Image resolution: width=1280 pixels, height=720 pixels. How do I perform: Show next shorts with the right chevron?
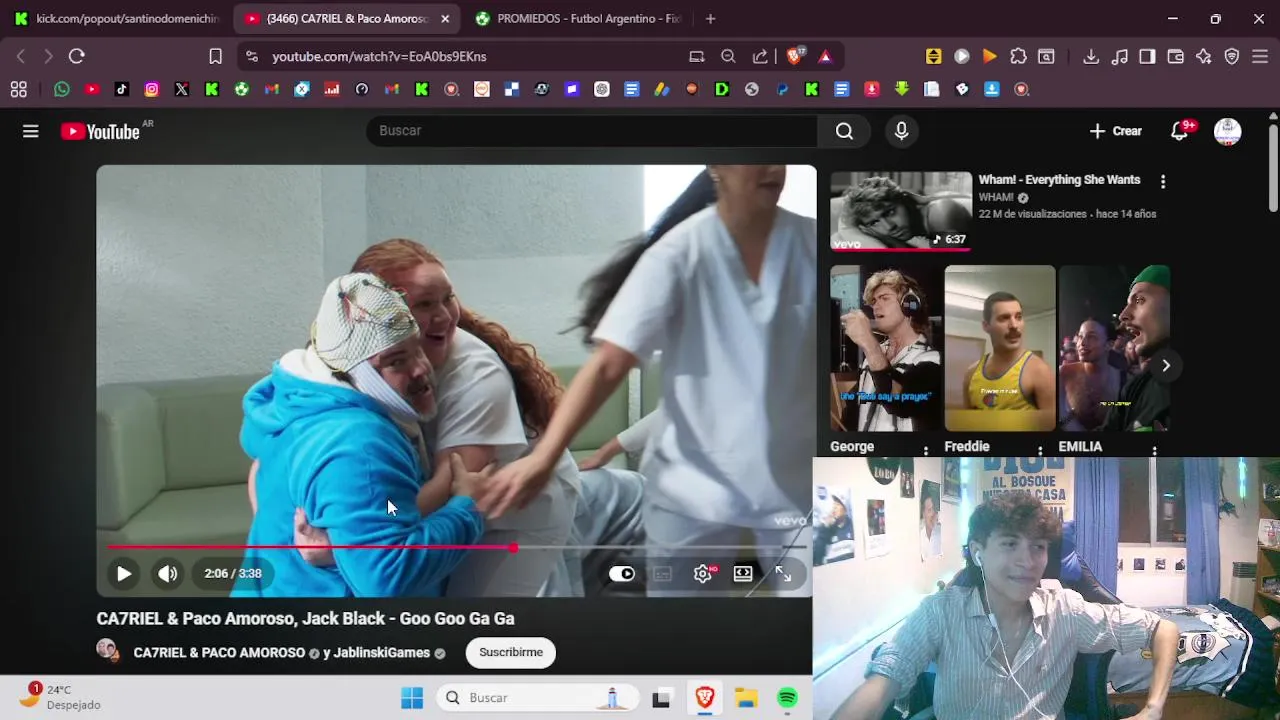tap(1166, 365)
